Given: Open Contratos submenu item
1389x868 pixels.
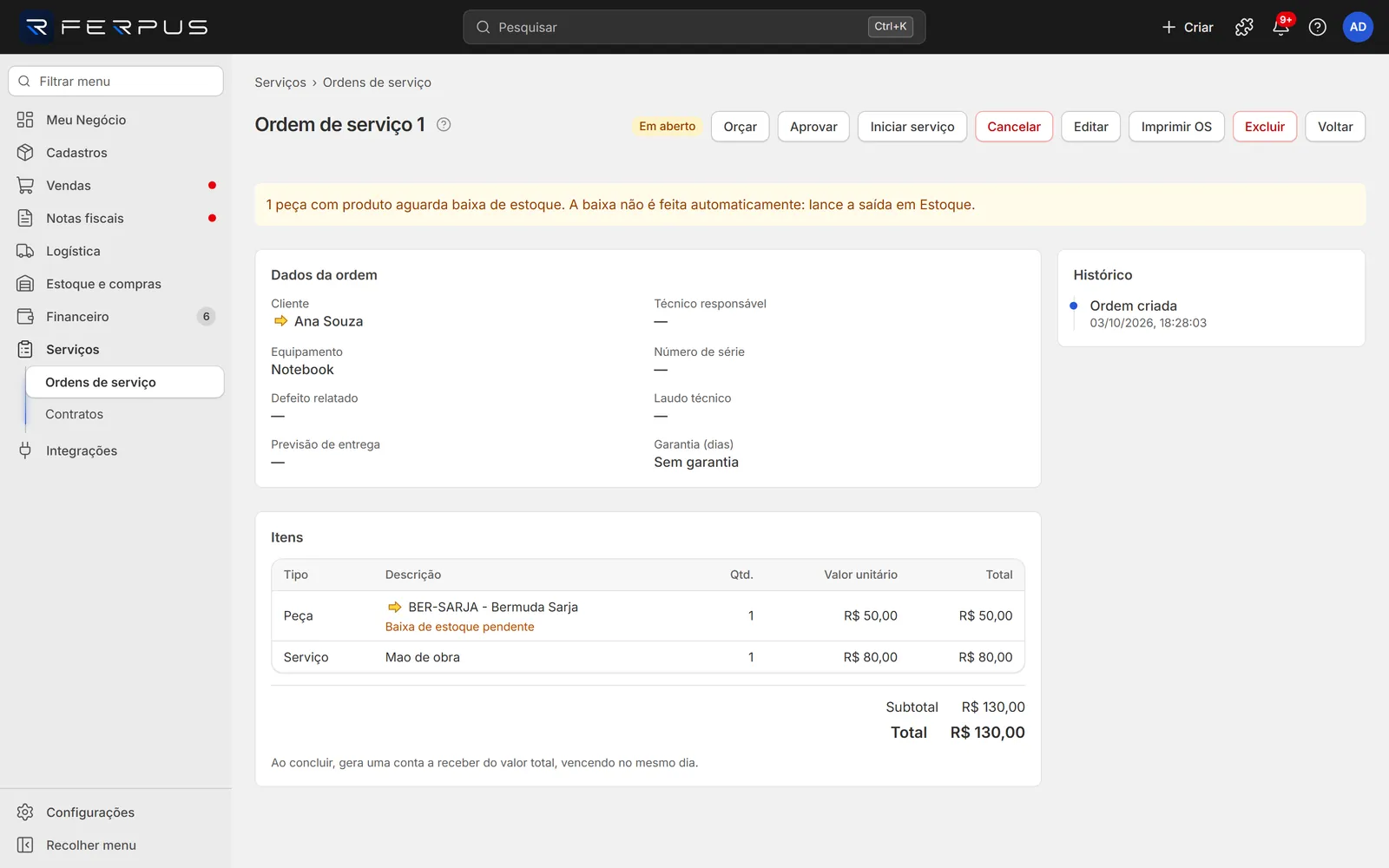Looking at the screenshot, I should pyautogui.click(x=124, y=415).
